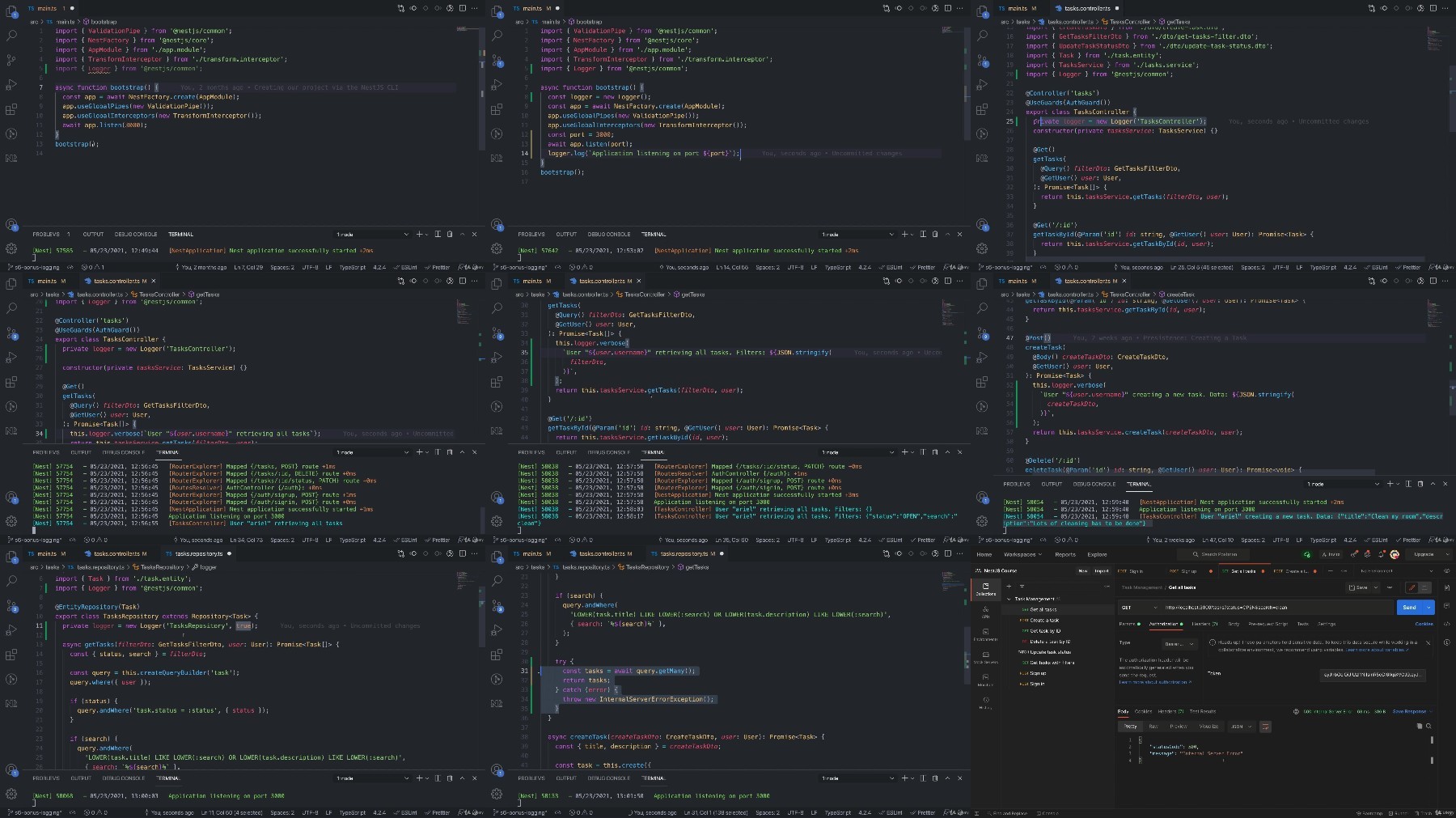
Task: Dismiss the Heads up banner with X
Action: [x=1428, y=642]
